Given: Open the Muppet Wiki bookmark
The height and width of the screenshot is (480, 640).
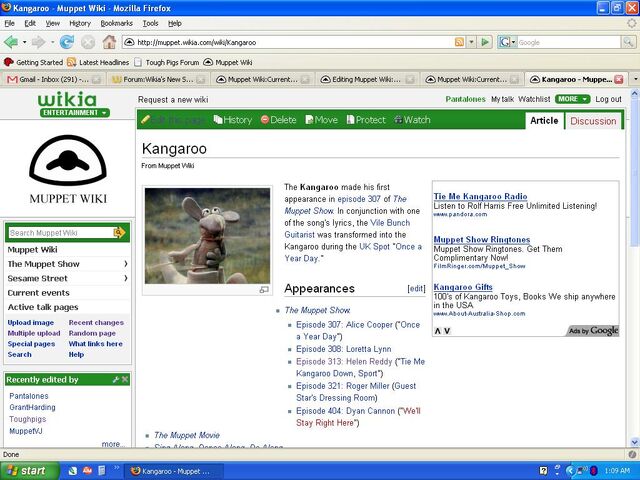Looking at the screenshot, I should click(228, 62).
